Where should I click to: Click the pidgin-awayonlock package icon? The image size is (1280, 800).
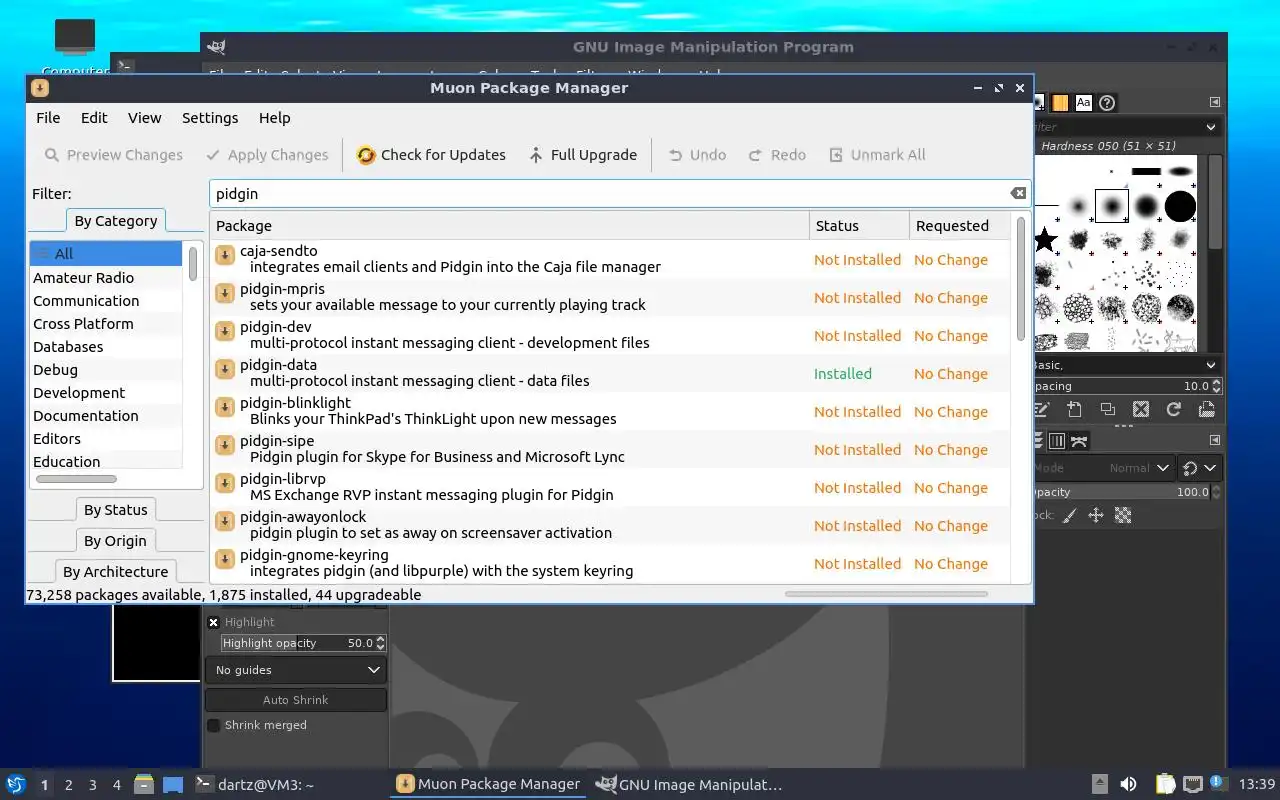(x=225, y=522)
